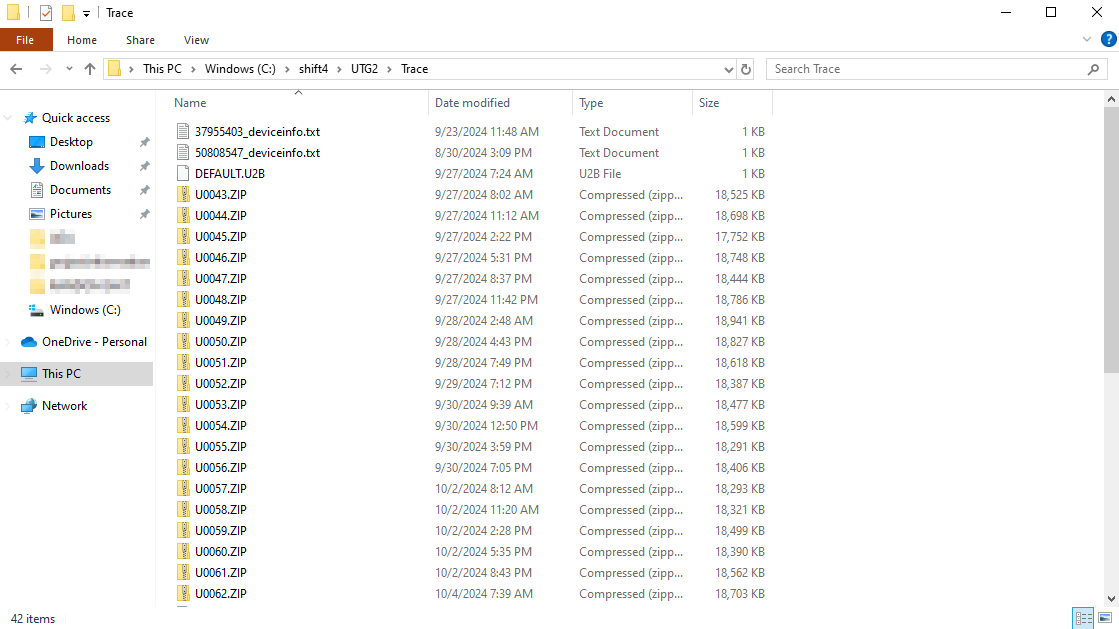Refresh the Trace folder view
The width and height of the screenshot is (1119, 629).
[x=746, y=69]
